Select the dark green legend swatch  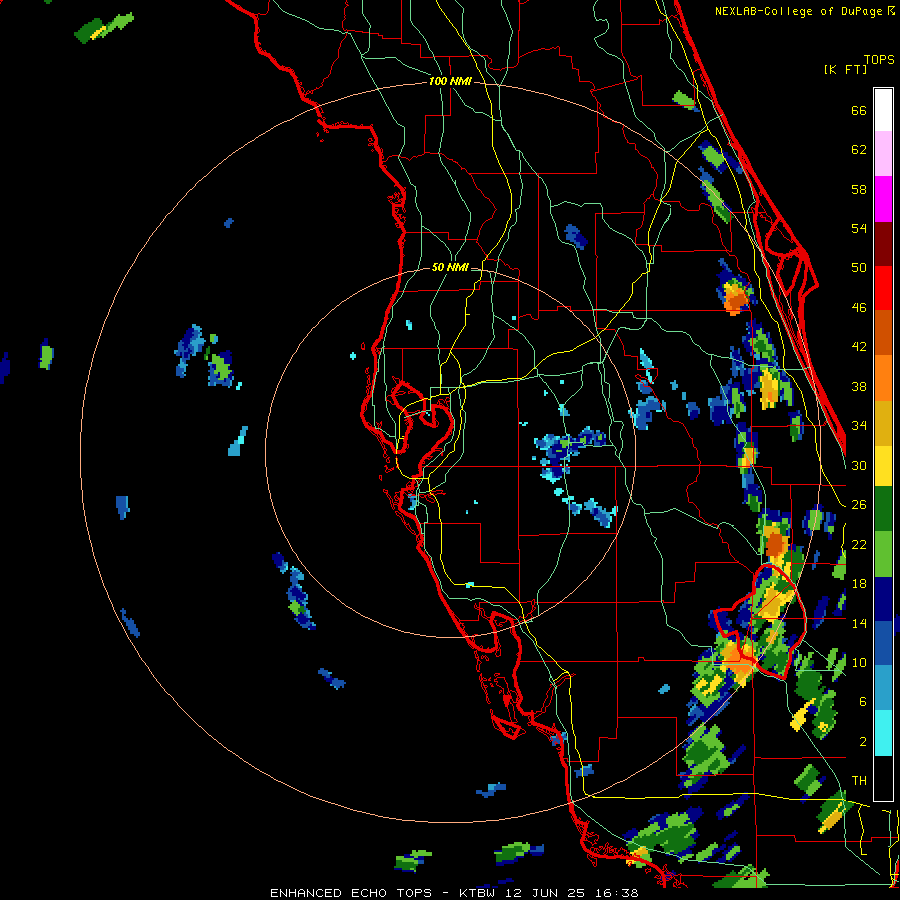(883, 509)
